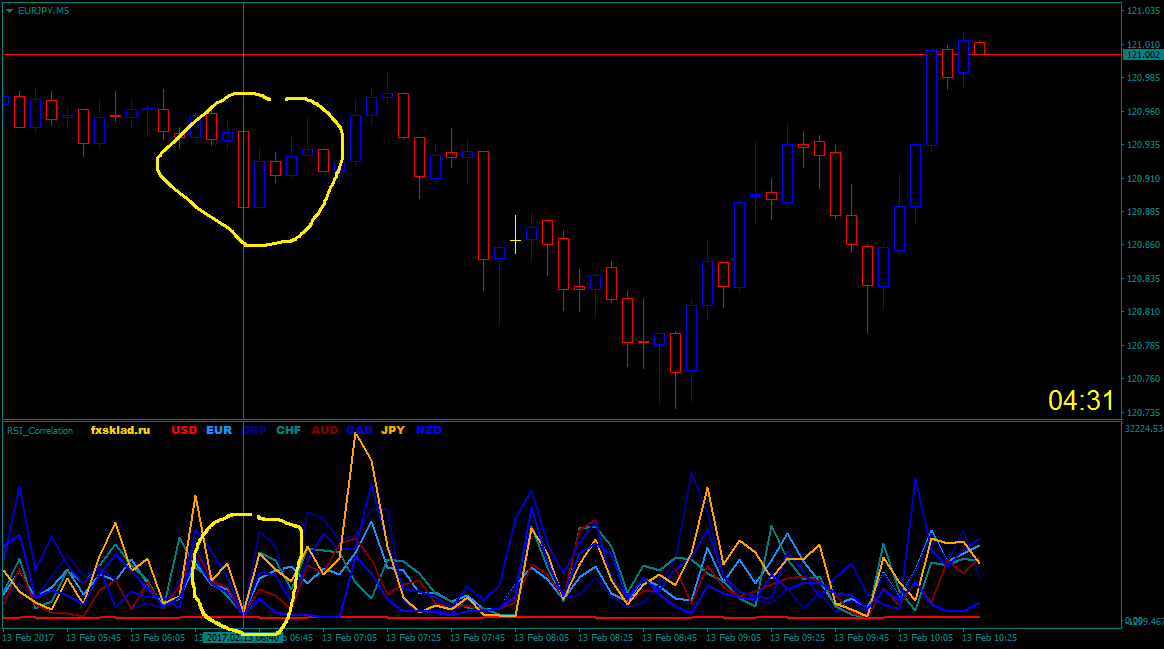Click the CAD legend label
1164x649 pixels.
tap(359, 431)
